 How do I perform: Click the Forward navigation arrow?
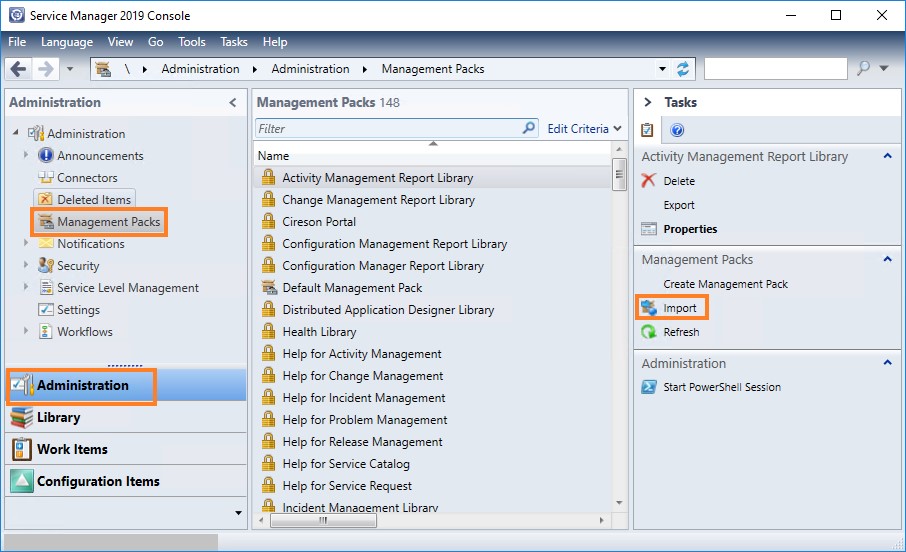tap(46, 69)
